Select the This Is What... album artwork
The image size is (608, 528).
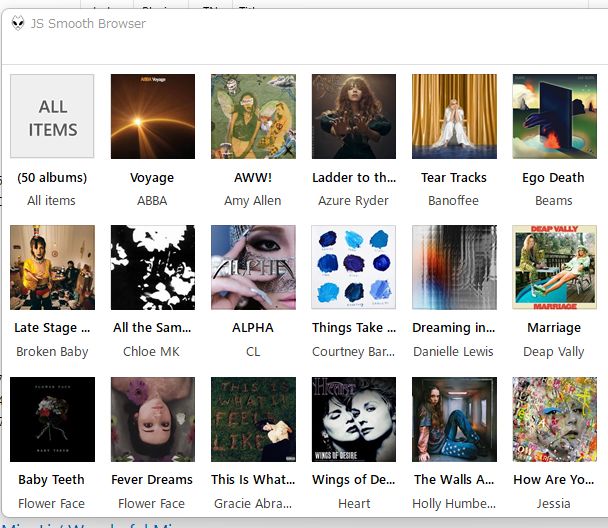pos(253,419)
